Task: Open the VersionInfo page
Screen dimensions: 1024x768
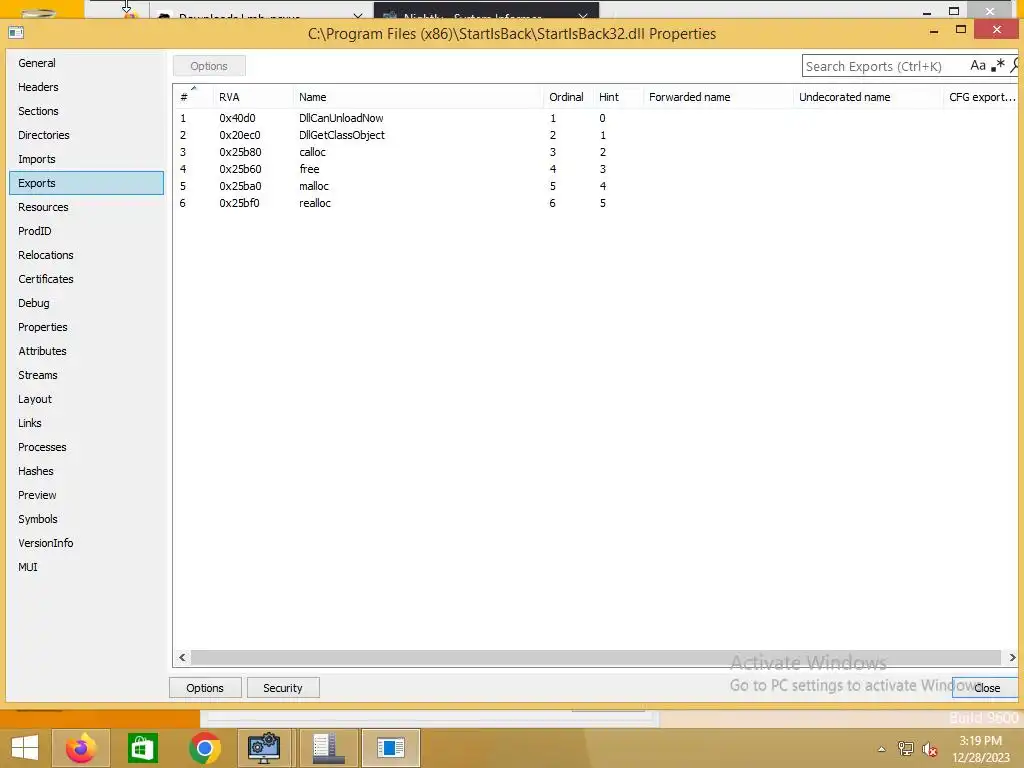Action: (x=86, y=543)
